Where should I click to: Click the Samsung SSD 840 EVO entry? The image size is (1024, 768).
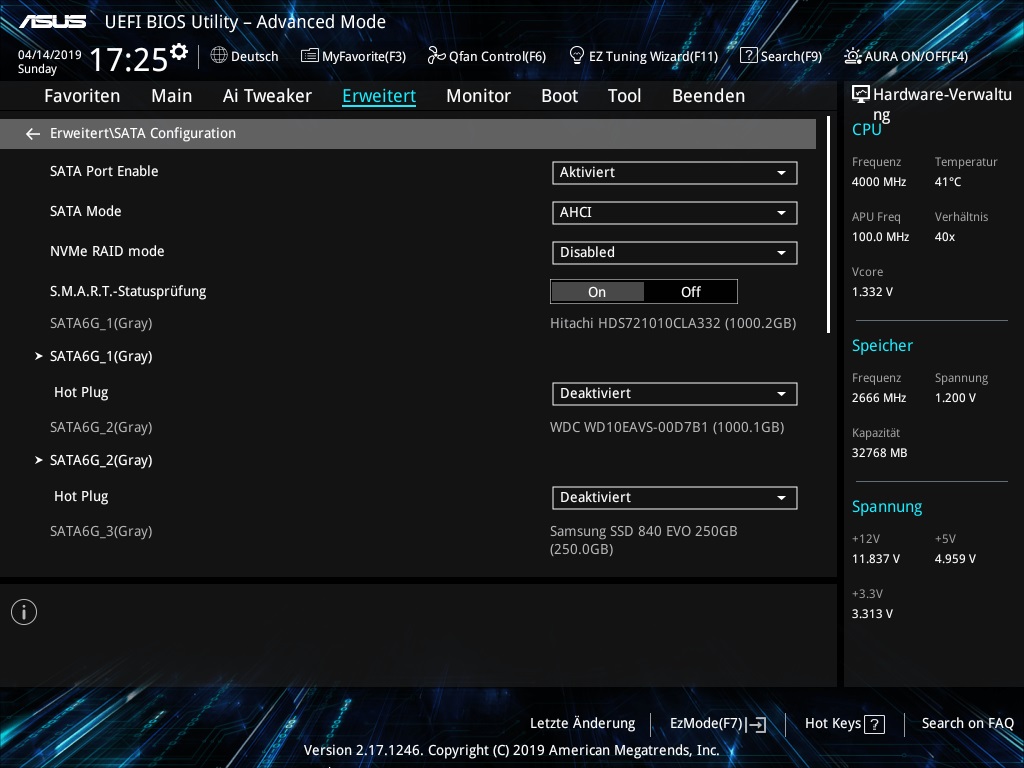[x=643, y=540]
